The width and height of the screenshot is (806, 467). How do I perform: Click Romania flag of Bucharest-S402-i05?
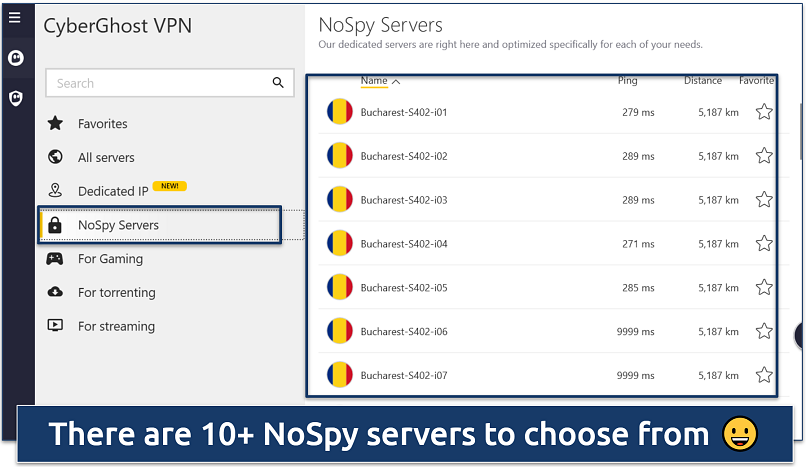click(x=339, y=287)
